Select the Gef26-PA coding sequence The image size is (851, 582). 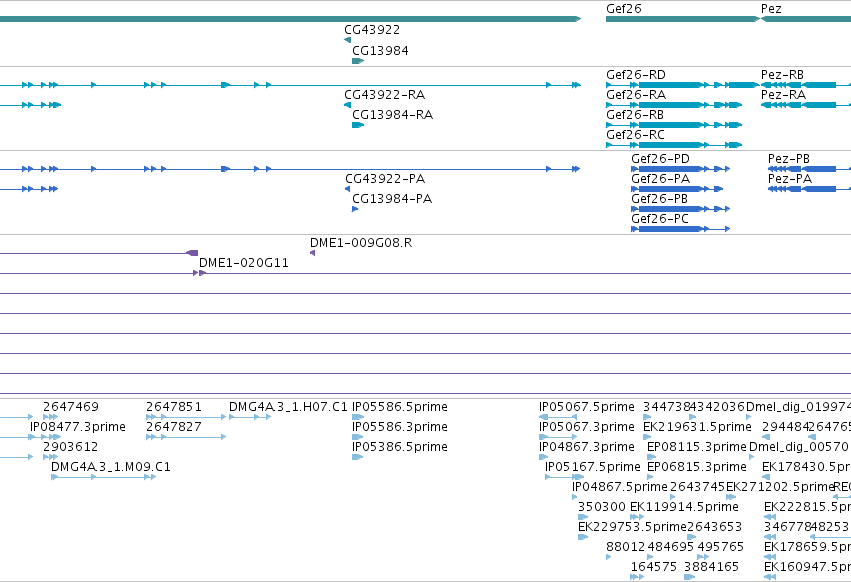click(x=677, y=189)
